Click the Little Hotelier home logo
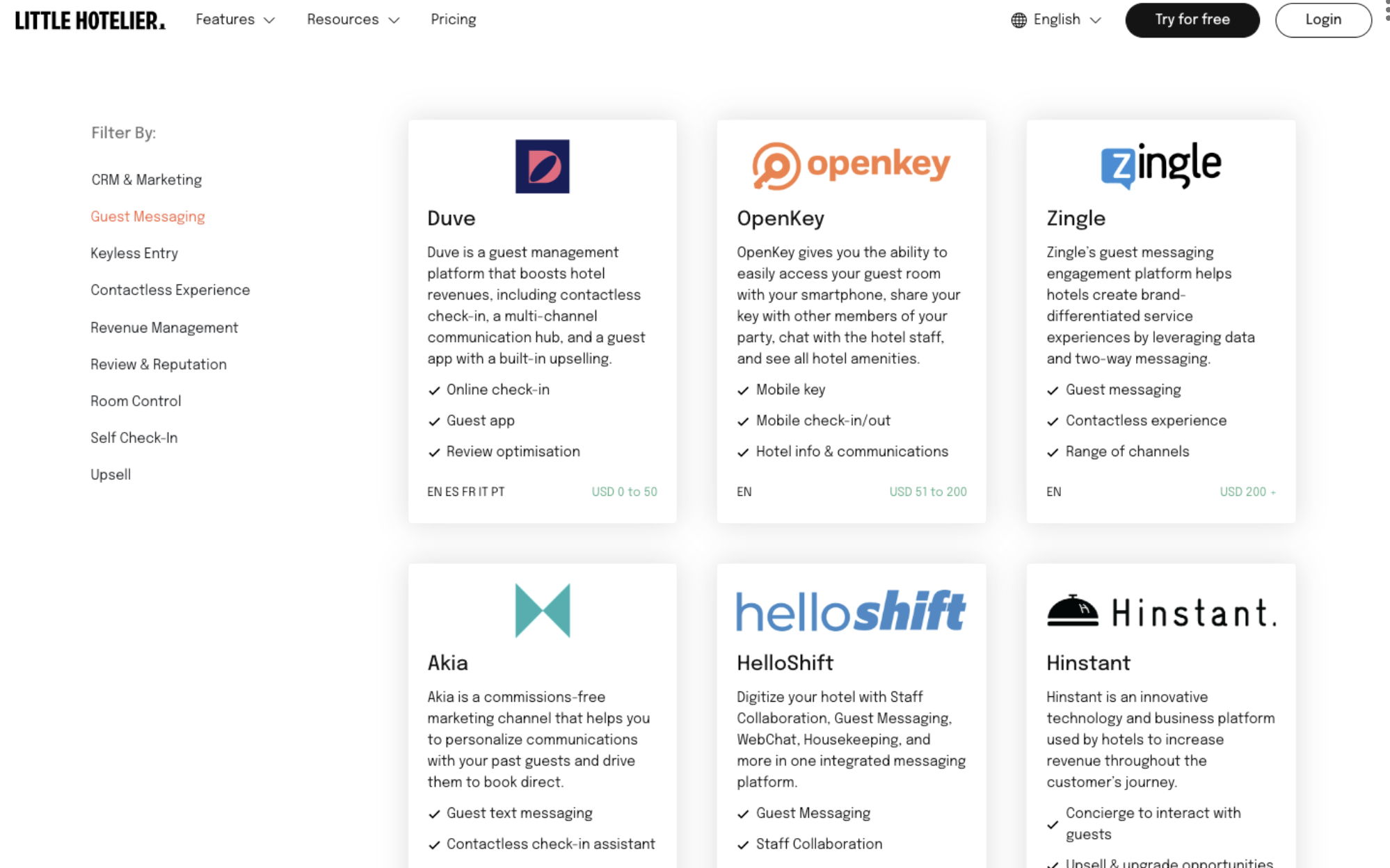The height and width of the screenshot is (868, 1390). point(90,20)
